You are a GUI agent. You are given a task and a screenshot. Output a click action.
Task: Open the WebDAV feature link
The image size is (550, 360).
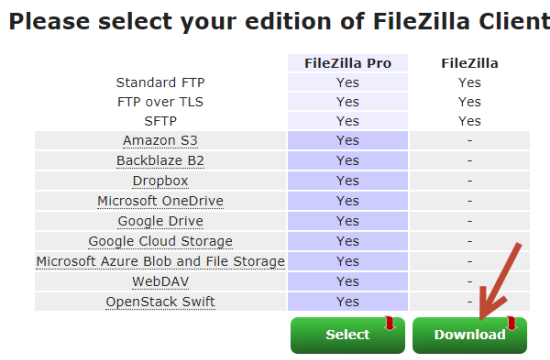click(x=160, y=281)
